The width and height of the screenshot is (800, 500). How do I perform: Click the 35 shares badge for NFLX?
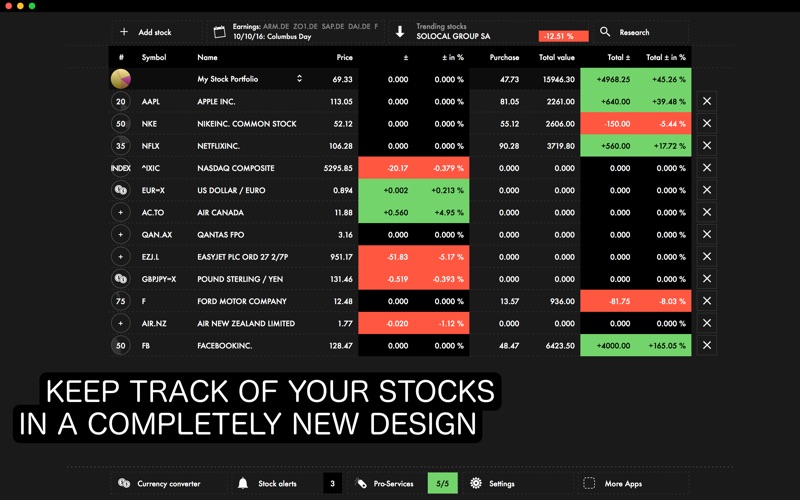pos(121,146)
